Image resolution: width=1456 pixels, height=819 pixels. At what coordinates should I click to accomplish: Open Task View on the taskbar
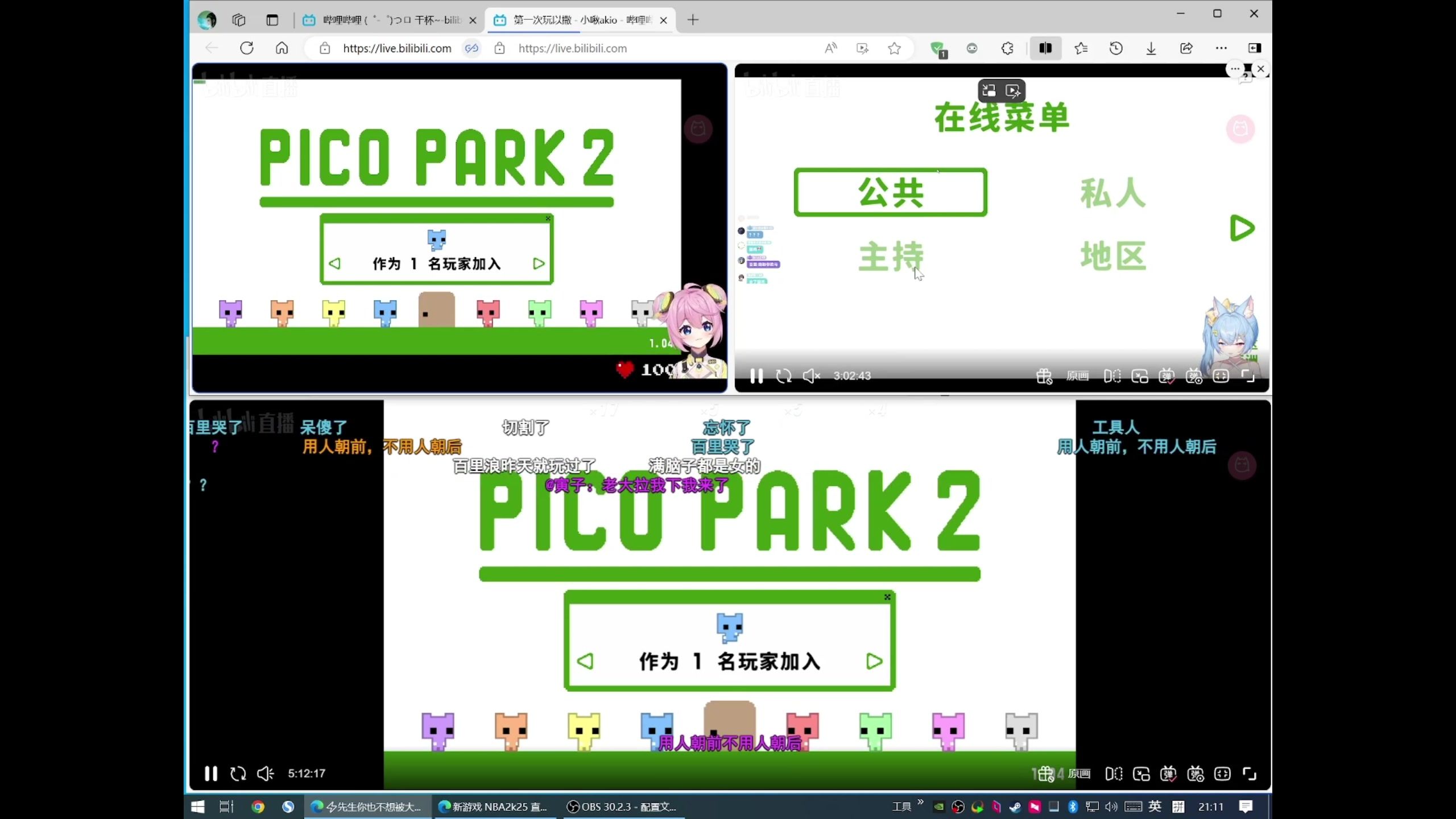[226, 806]
